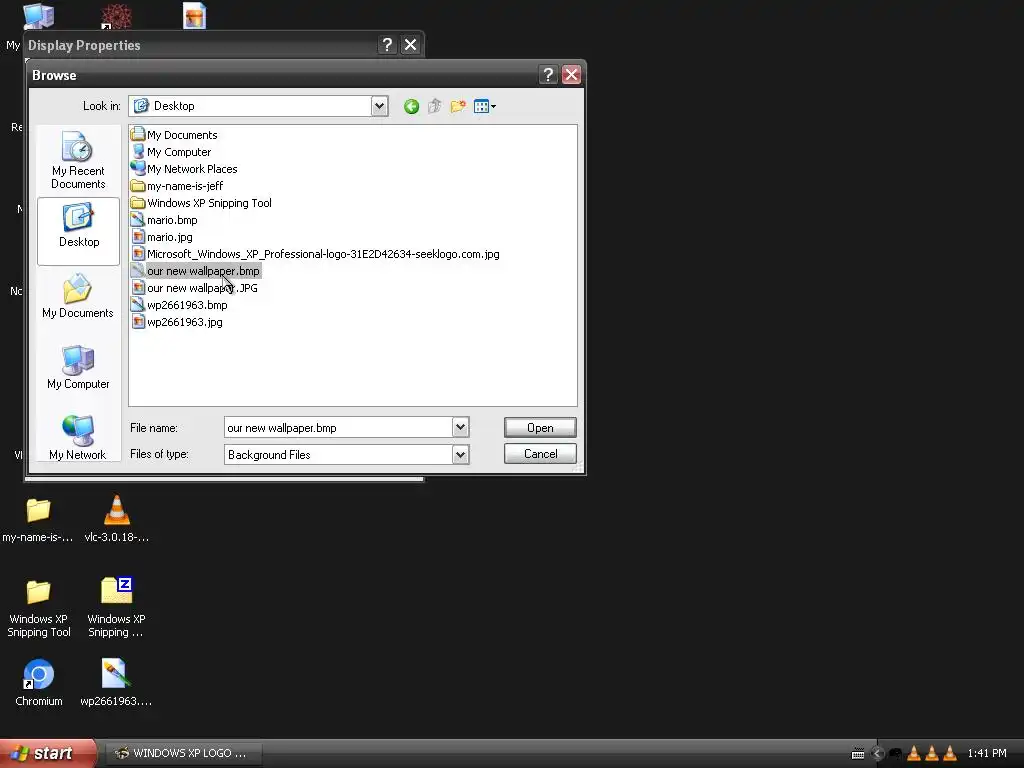
Task: Open My Network in the places bar
Action: [78, 438]
